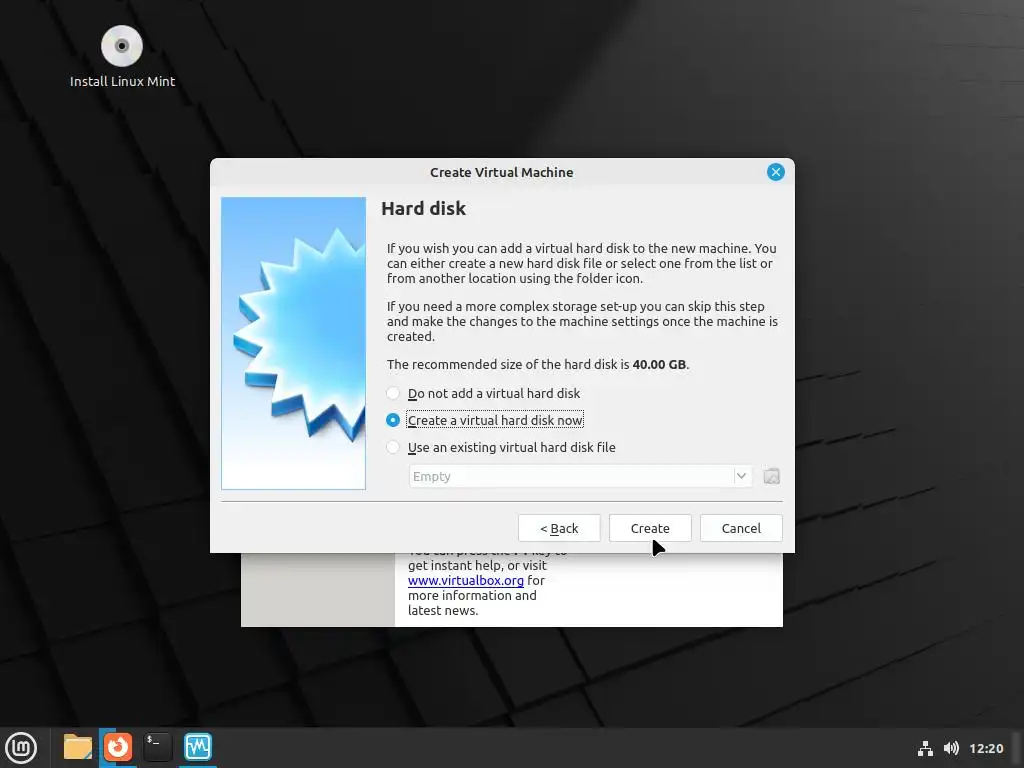Open the www.virtualbox.org link in the VirtualBox window
This screenshot has width=1024, height=768.
pos(466,580)
